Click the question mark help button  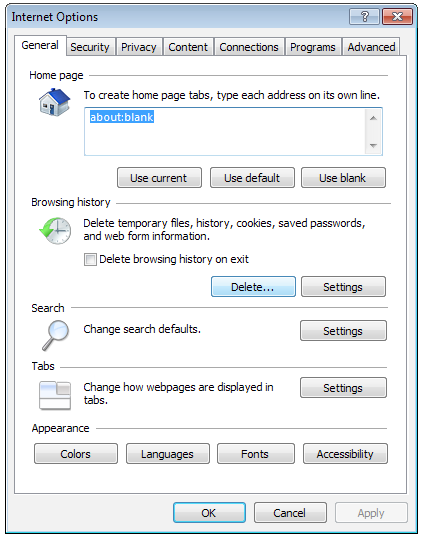[x=364, y=16]
